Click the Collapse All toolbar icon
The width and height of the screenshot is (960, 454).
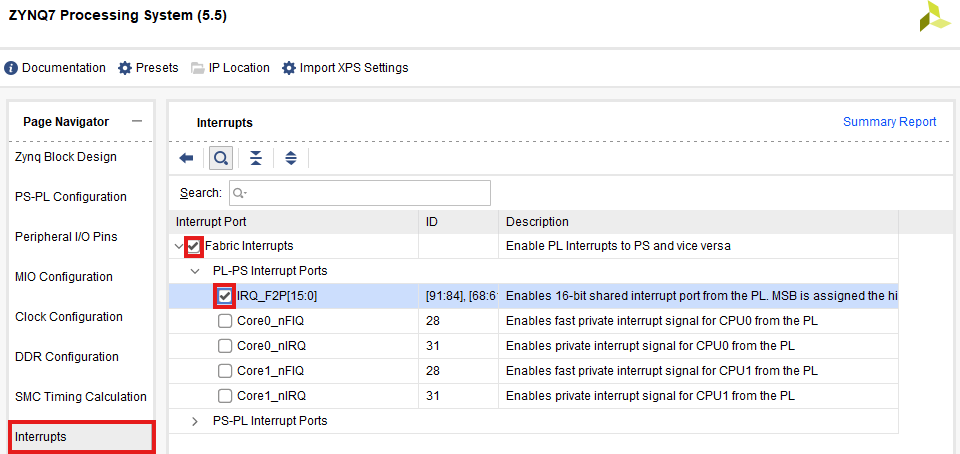point(256,158)
